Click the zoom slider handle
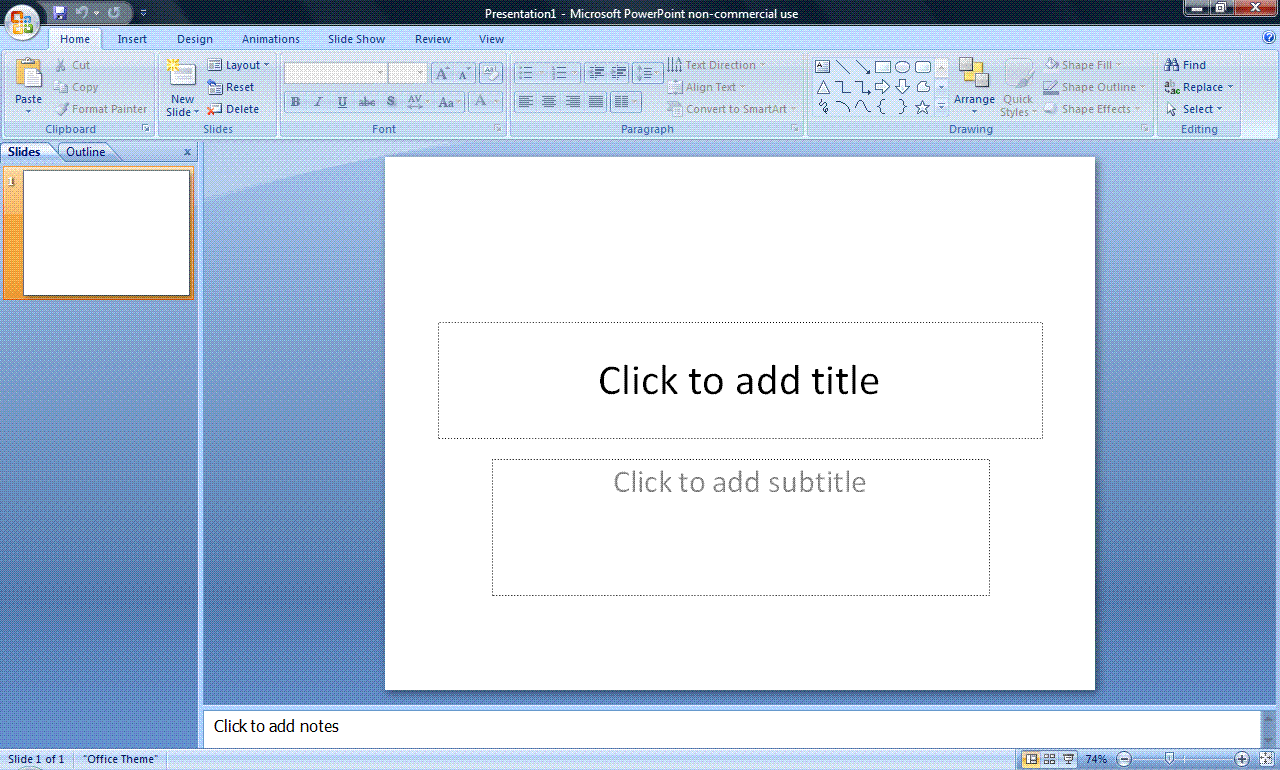This screenshot has height=770, width=1280. (1169, 759)
